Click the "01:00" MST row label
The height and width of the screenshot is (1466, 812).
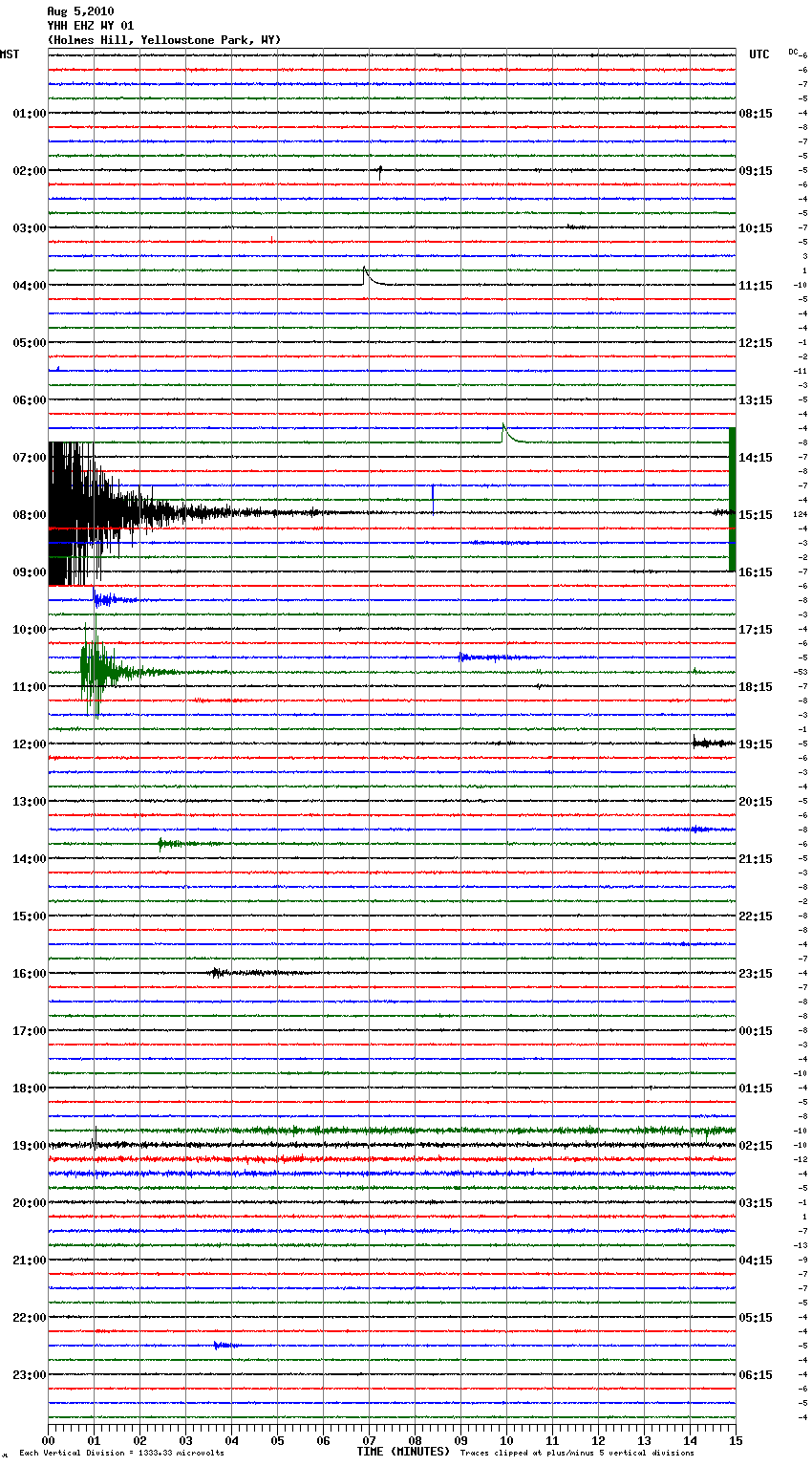click(29, 114)
